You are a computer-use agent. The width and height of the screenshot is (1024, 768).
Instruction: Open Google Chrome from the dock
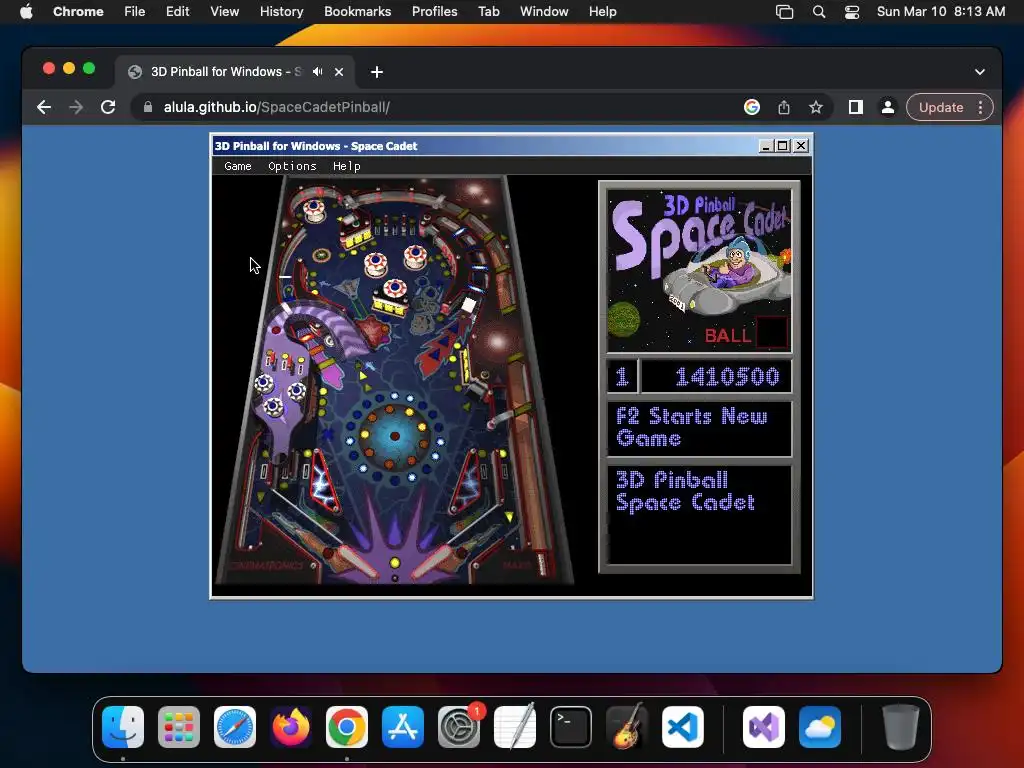[x=347, y=727]
